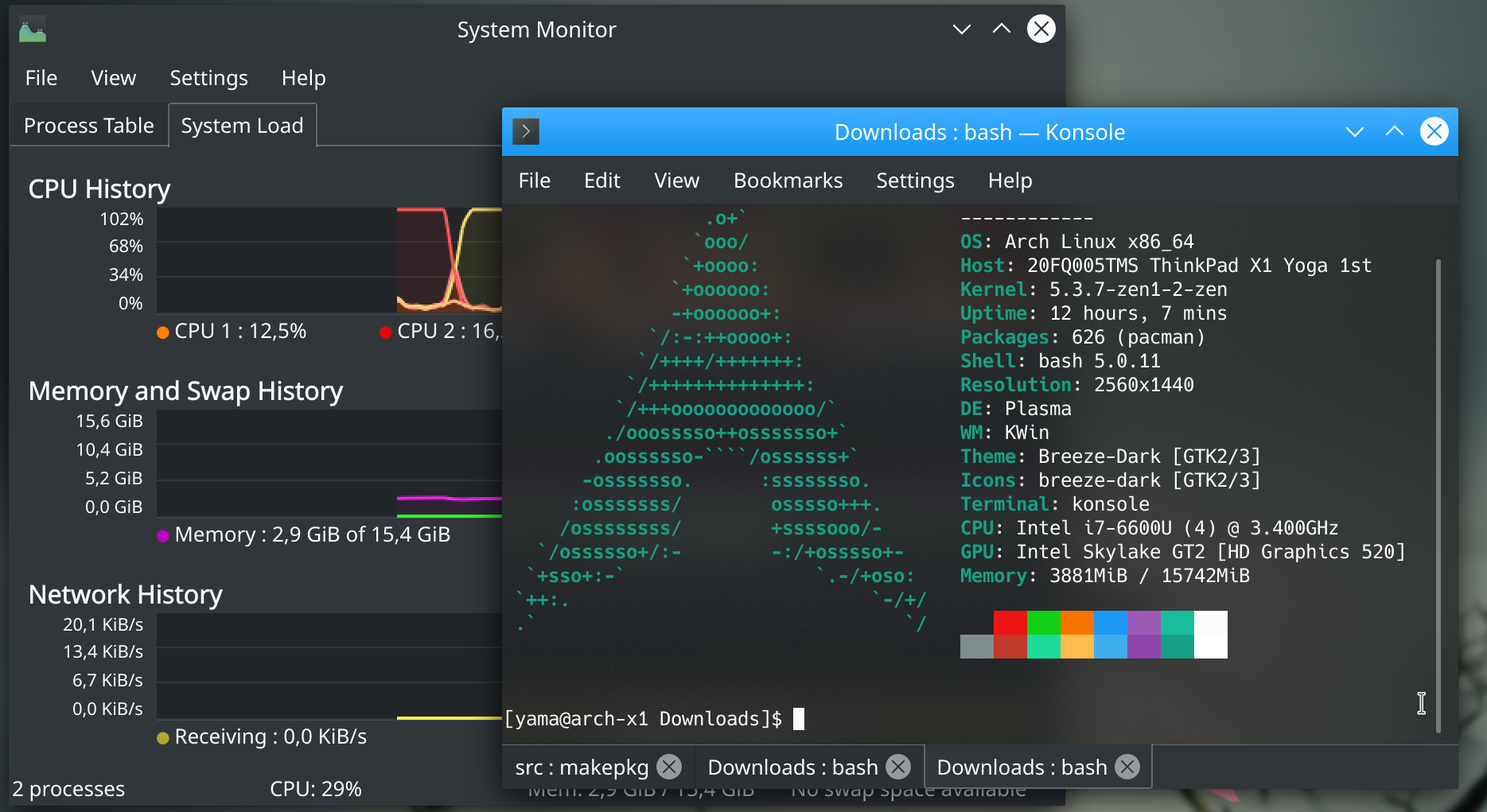The image size is (1487, 812).
Task: Close the src : makepkg terminal tab
Action: tap(669, 767)
